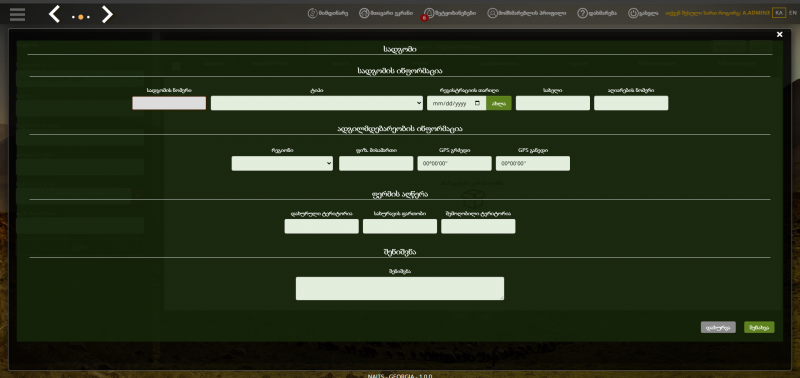
Task: Click the mm/dd/yyyy registration date field
Action: pyautogui.click(x=457, y=103)
